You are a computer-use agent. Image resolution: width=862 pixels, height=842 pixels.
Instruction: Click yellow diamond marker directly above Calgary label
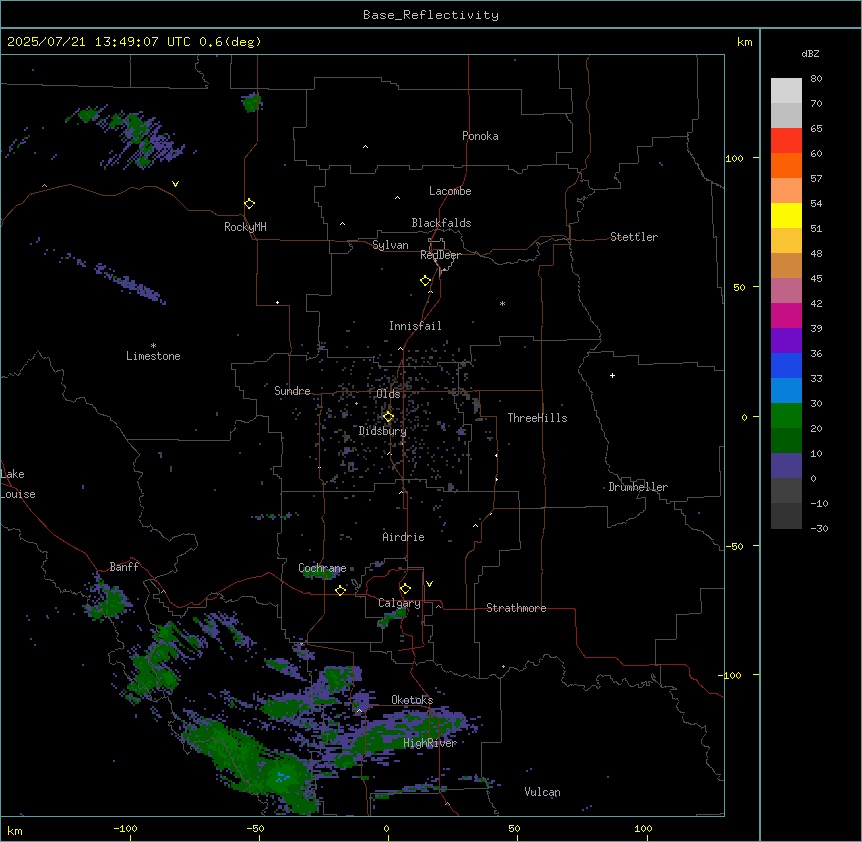405,589
